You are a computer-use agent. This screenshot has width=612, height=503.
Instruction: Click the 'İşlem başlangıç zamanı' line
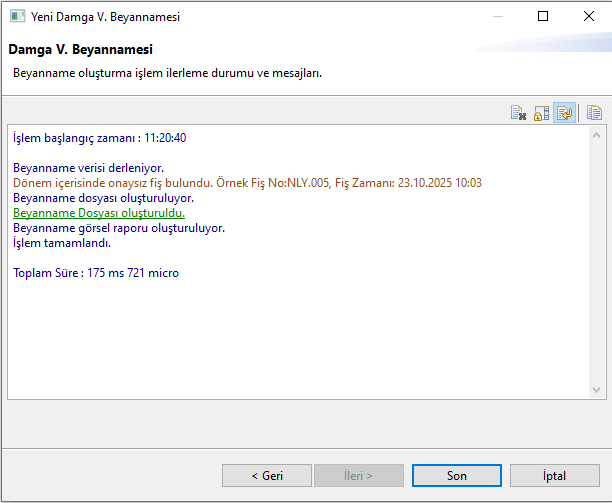(99, 138)
